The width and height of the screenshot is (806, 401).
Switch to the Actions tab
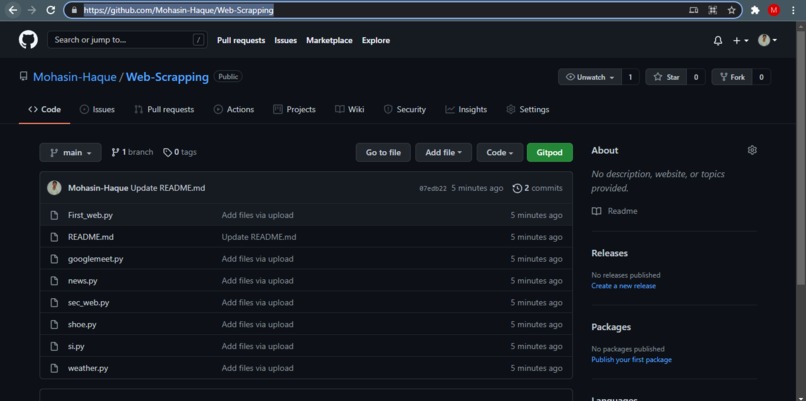234,109
